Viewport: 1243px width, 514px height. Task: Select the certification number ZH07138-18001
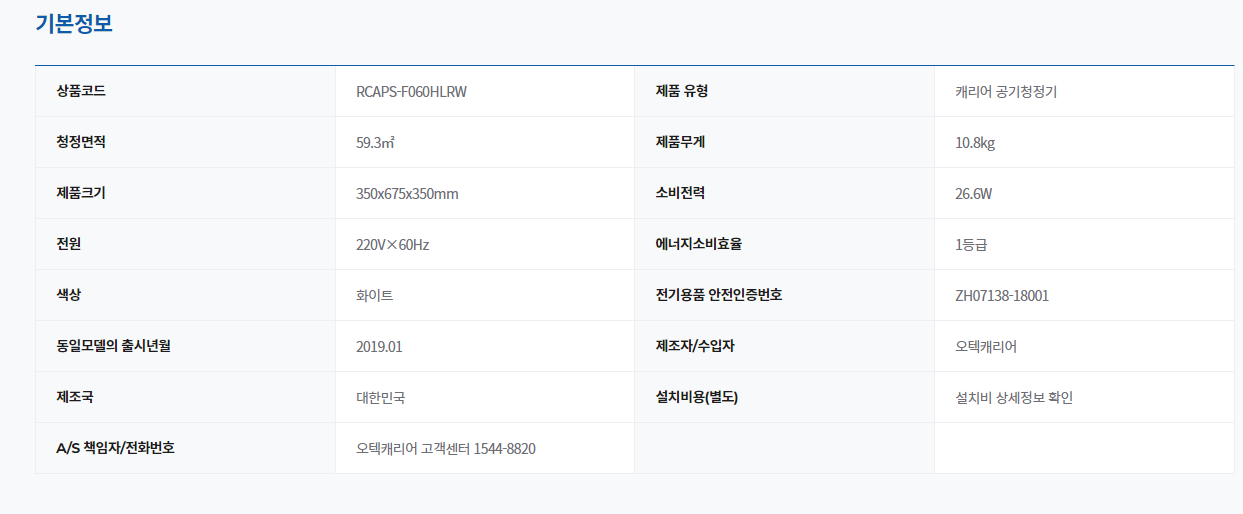(x=1002, y=296)
